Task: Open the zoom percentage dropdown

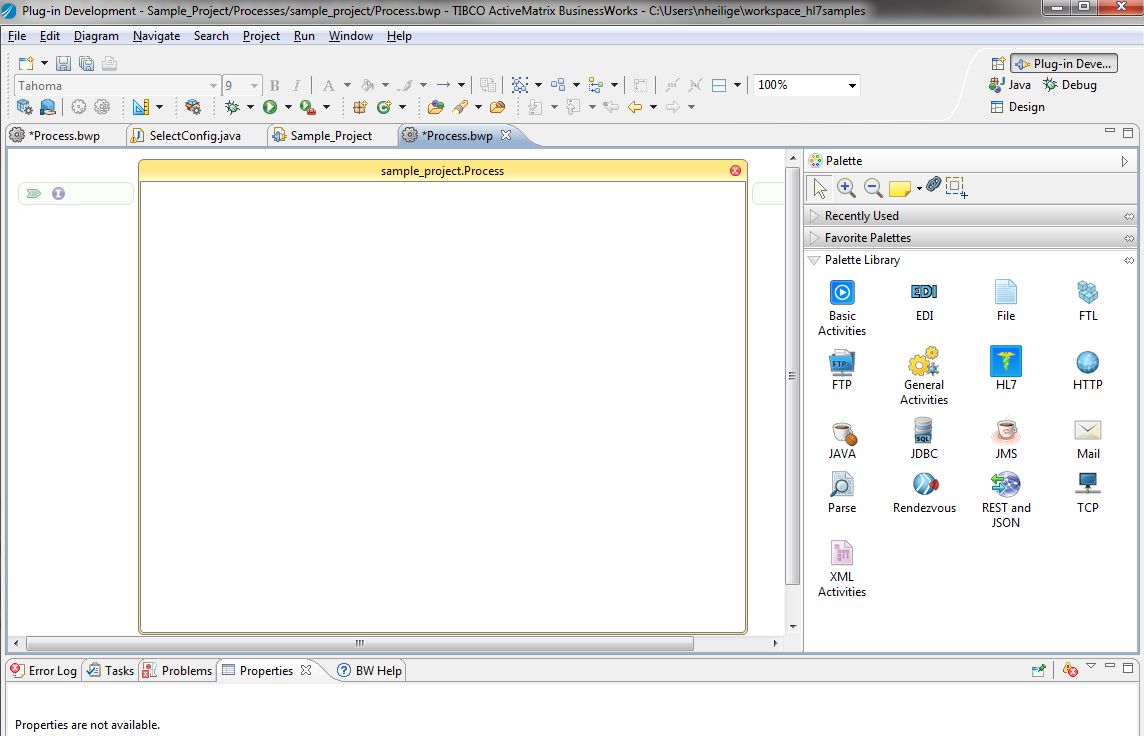Action: 852,86
